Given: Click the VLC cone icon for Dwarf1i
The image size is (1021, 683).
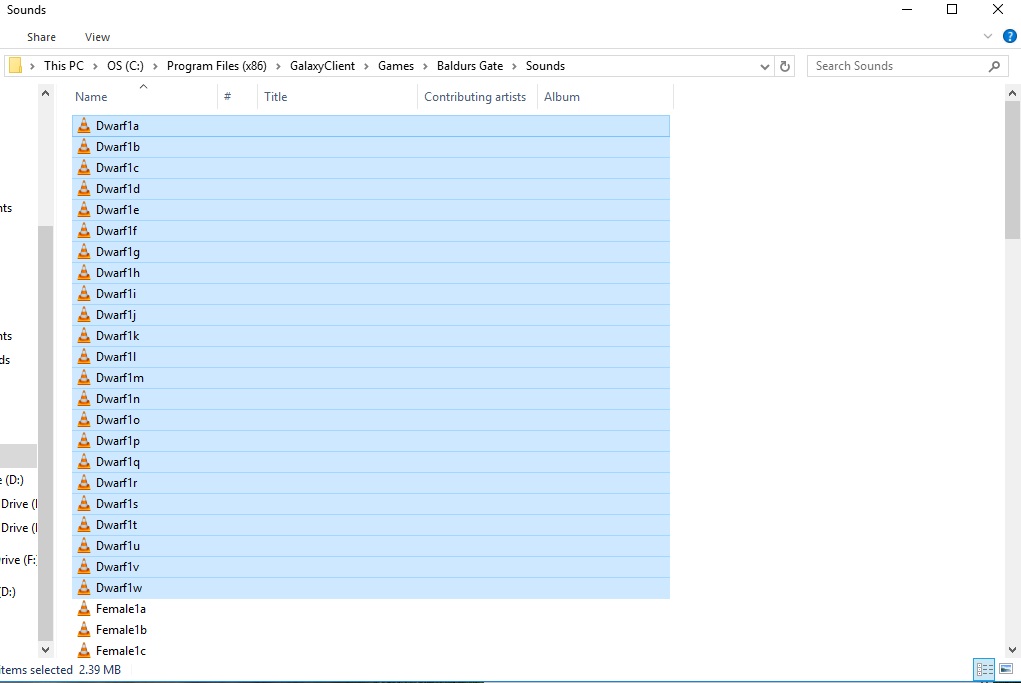Looking at the screenshot, I should tap(84, 294).
